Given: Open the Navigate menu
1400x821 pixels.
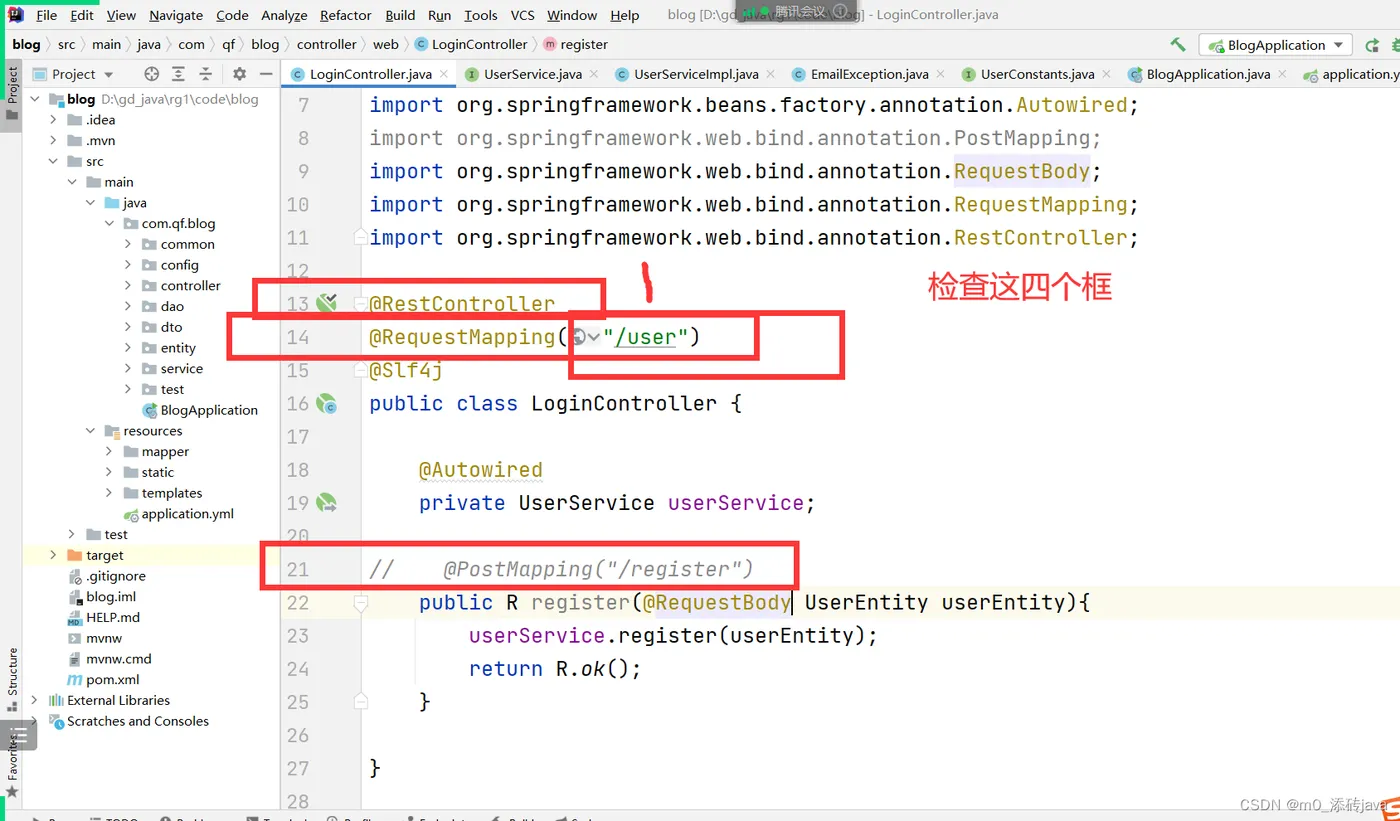Looking at the screenshot, I should pos(176,15).
